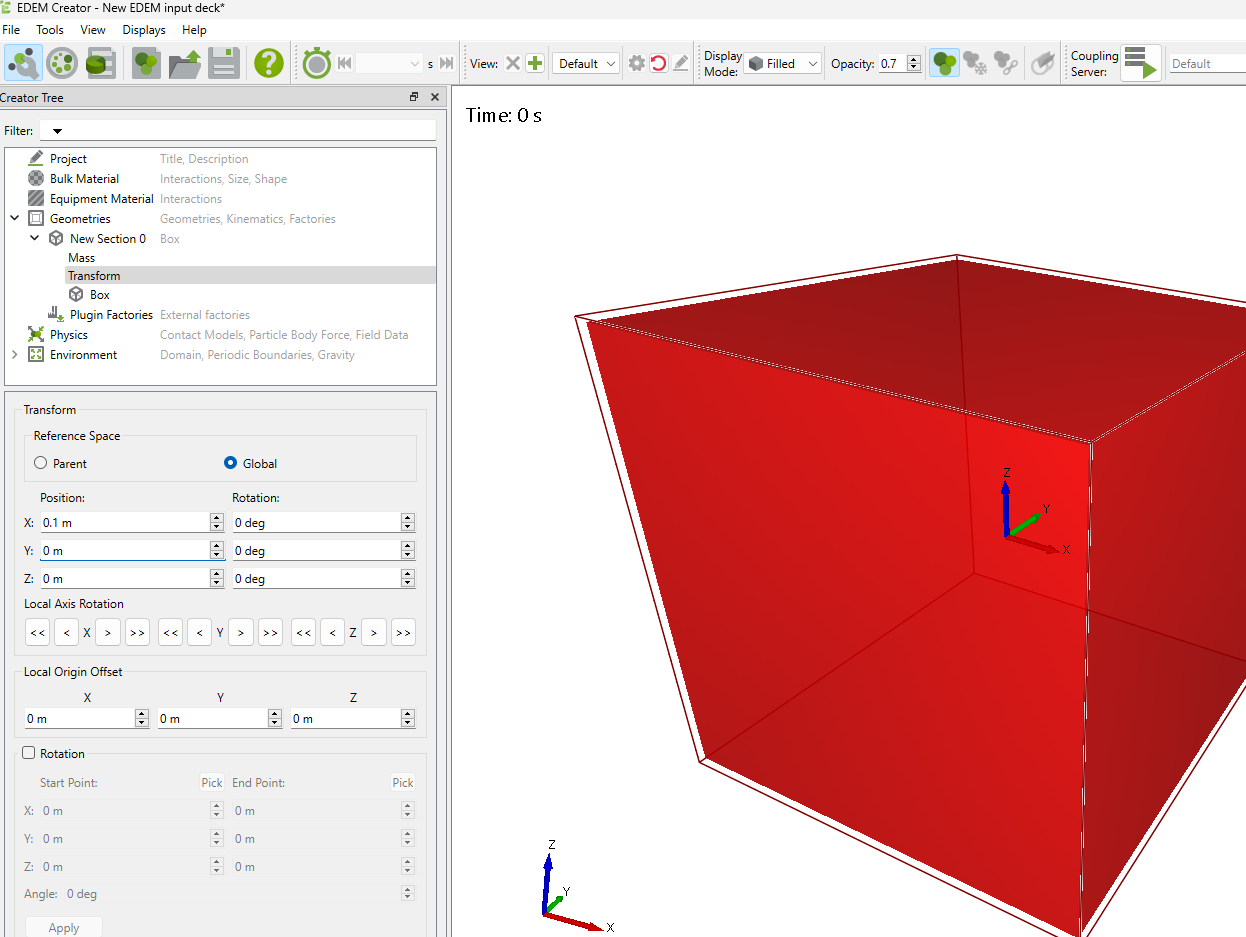Open view settings gear icon
This screenshot has width=1246, height=937.
click(637, 63)
